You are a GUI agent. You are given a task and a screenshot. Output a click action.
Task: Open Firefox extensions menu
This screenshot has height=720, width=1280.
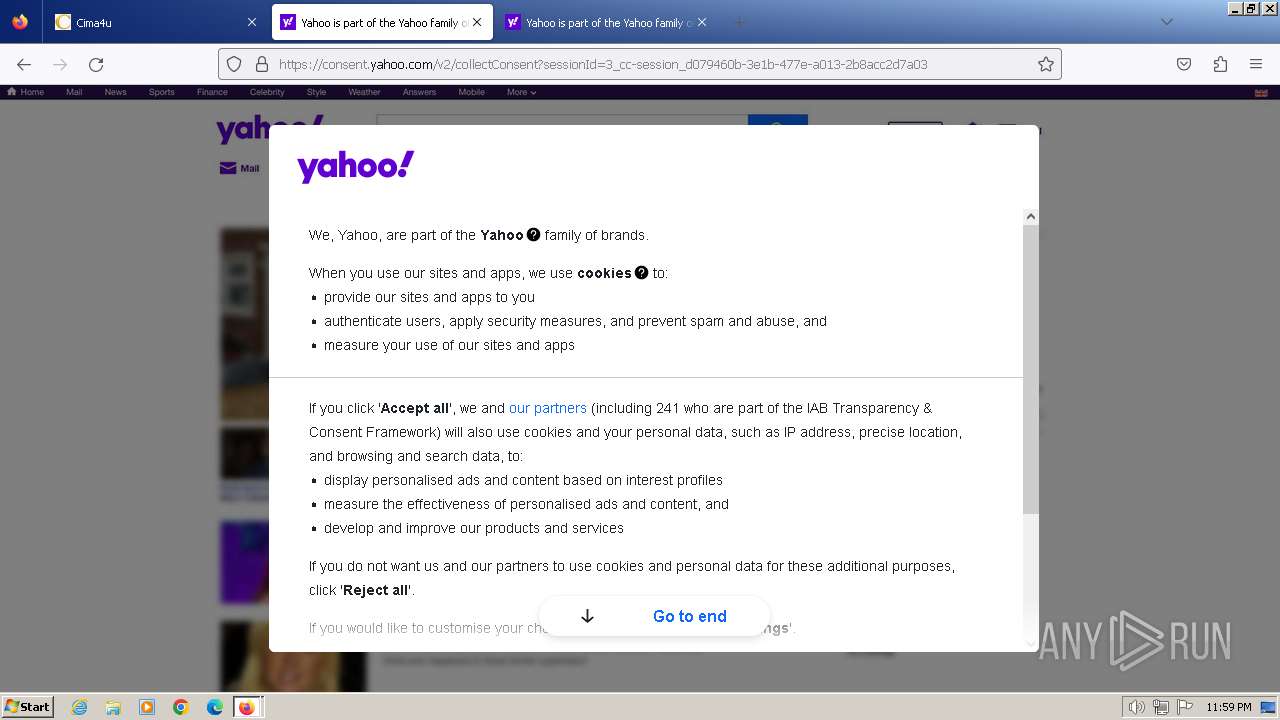click(x=1220, y=64)
